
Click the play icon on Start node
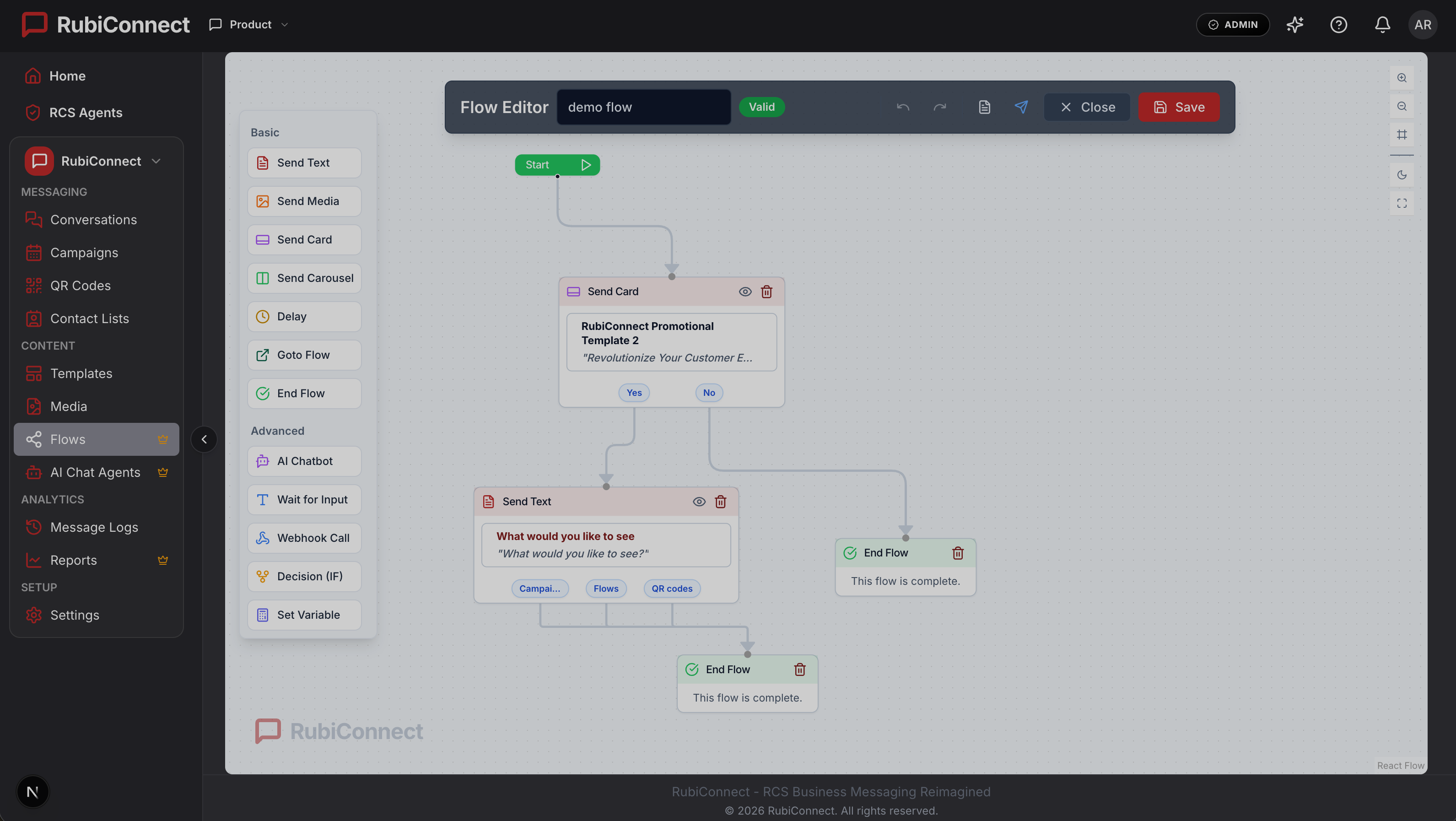(x=586, y=165)
